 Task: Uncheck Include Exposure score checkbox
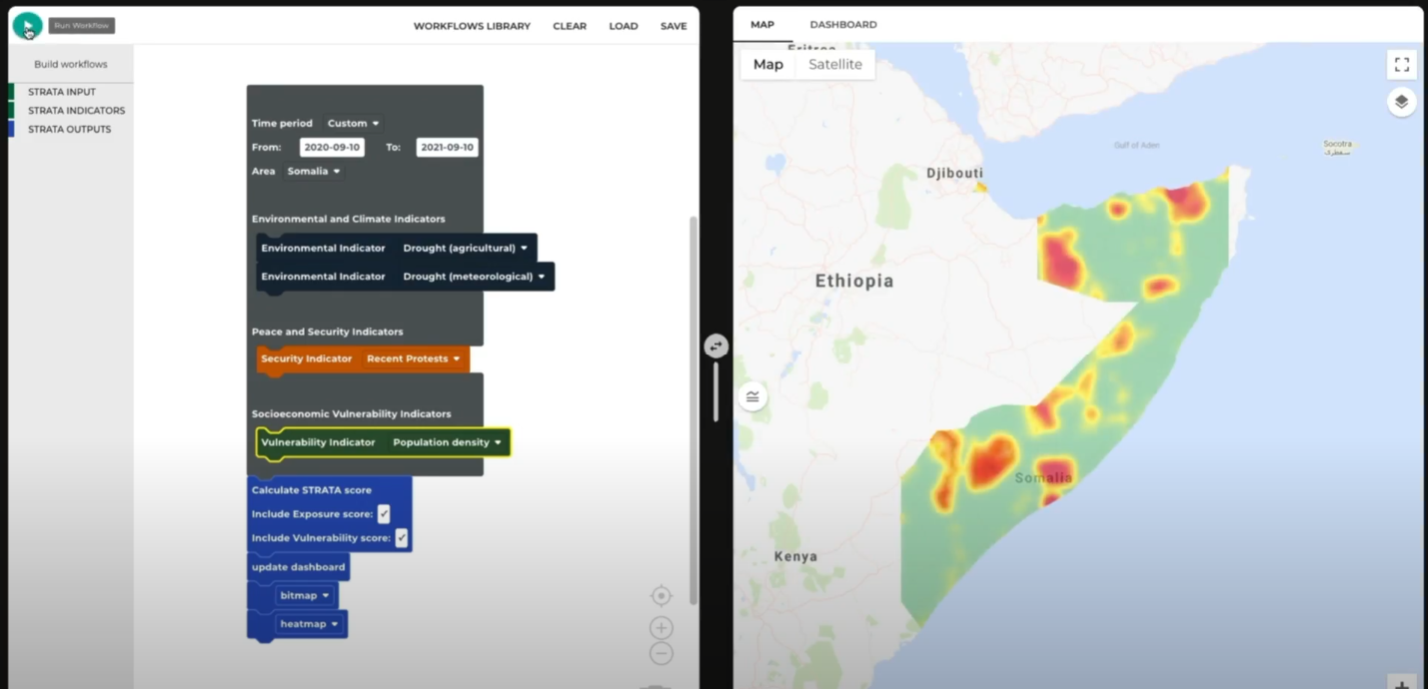coord(383,514)
